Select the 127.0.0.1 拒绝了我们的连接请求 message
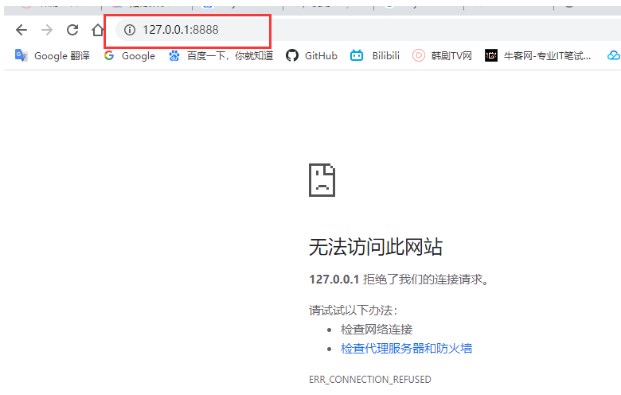The width and height of the screenshot is (621, 395). click(x=400, y=279)
